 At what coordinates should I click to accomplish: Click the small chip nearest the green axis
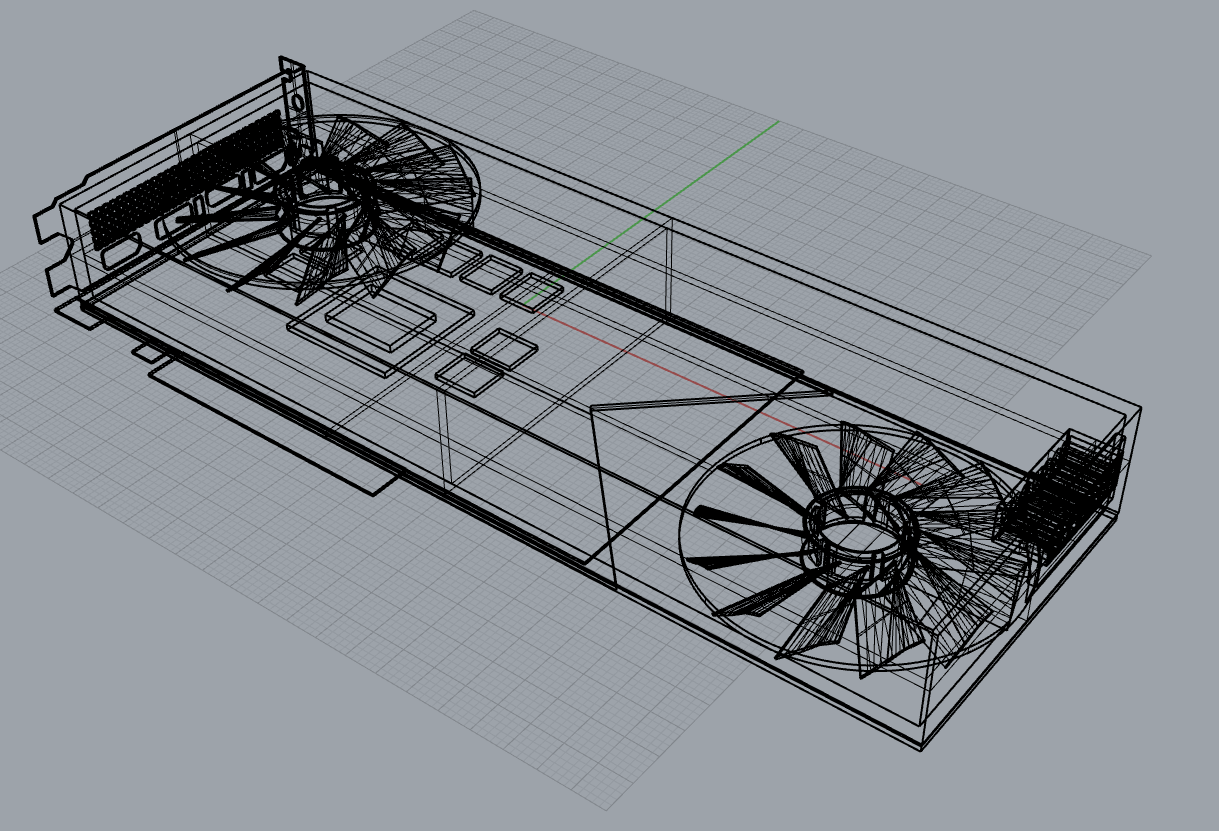point(531,288)
